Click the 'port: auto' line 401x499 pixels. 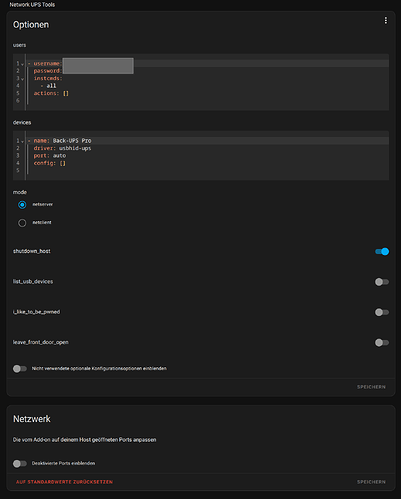[50, 156]
